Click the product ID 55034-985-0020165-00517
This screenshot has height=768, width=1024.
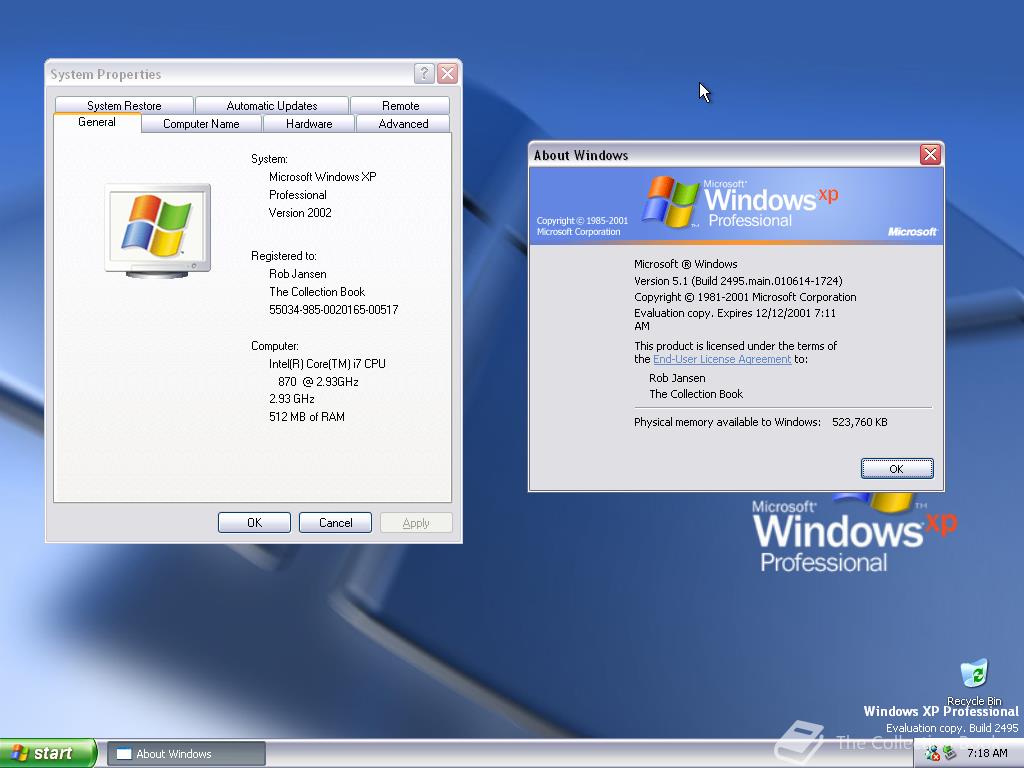click(333, 310)
